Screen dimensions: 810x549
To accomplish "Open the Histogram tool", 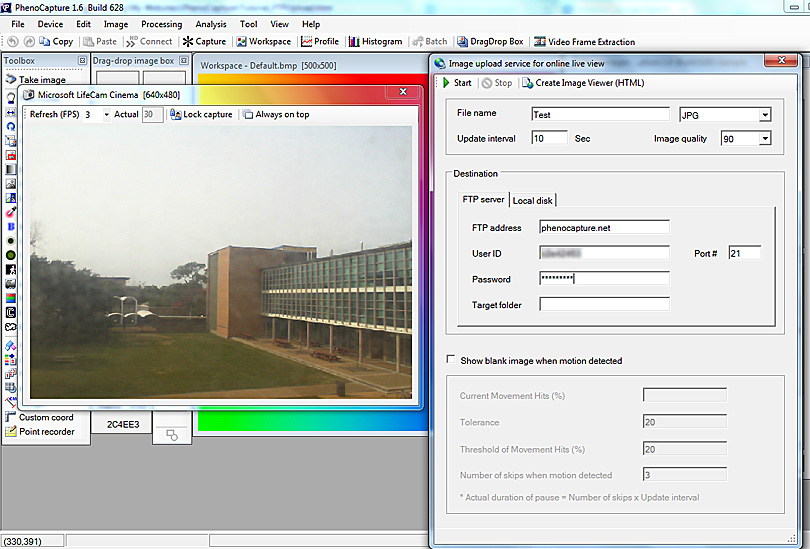I will pos(375,42).
